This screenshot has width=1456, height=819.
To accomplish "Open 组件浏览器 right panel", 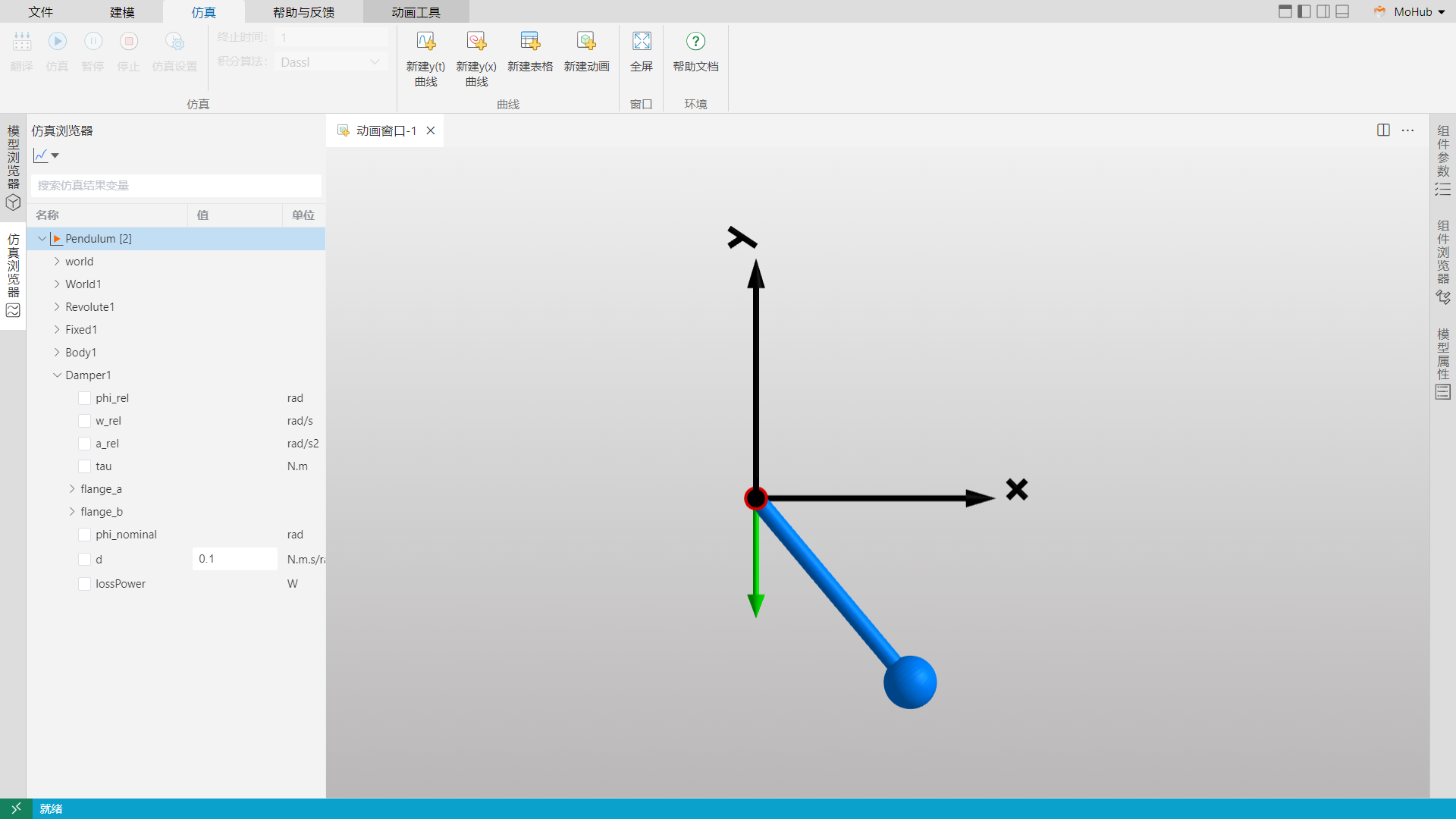I will tap(1442, 262).
